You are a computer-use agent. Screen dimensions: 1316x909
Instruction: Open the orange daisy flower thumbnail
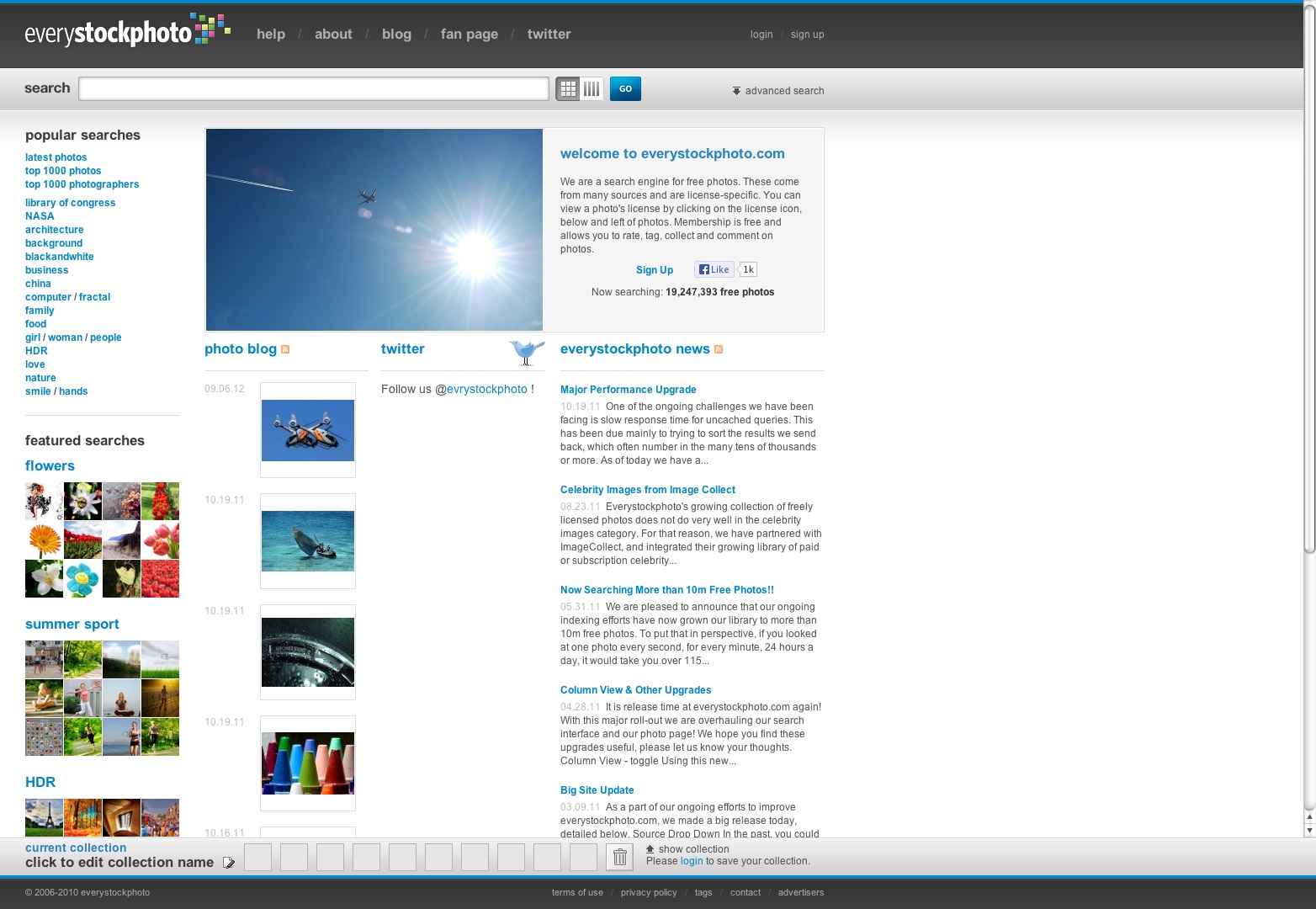click(44, 540)
